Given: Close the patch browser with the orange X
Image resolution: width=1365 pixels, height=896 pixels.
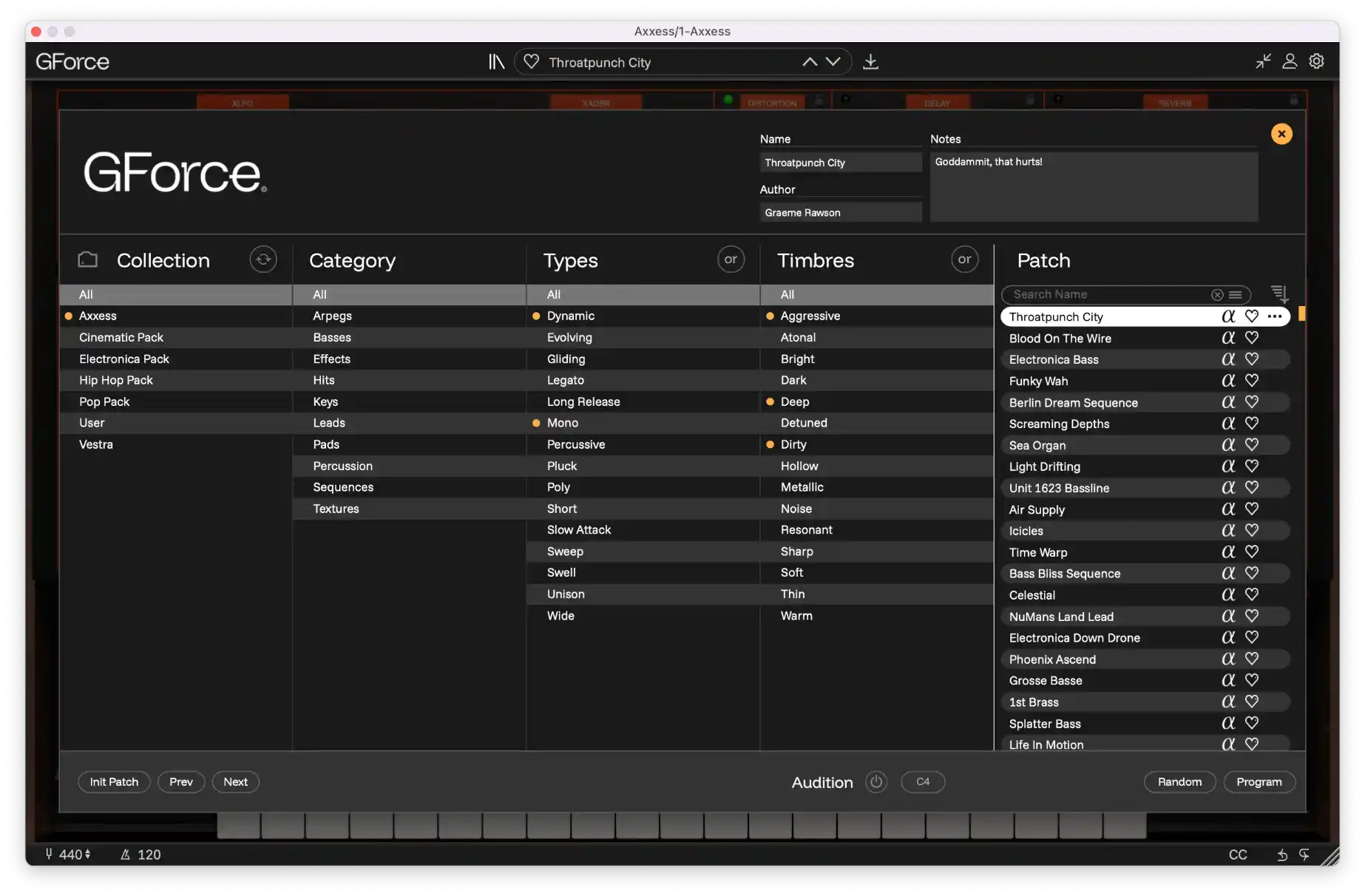Looking at the screenshot, I should pyautogui.click(x=1281, y=134).
